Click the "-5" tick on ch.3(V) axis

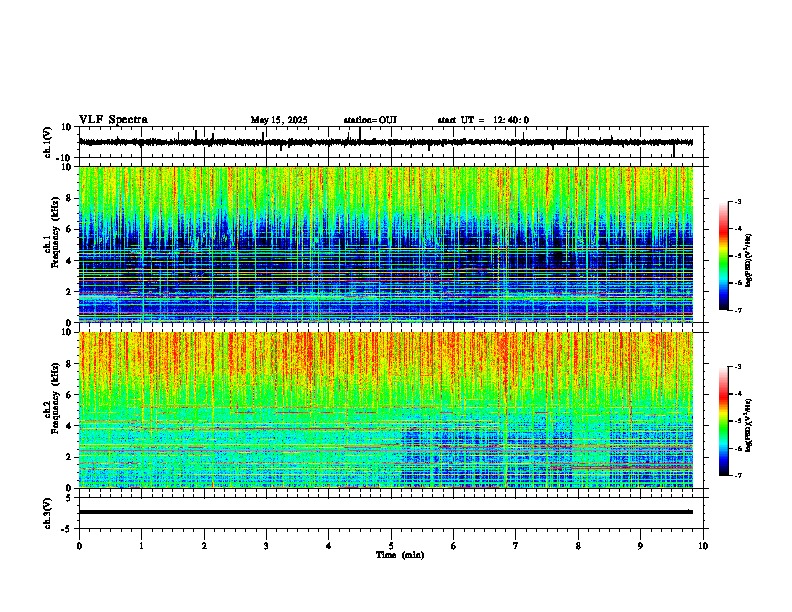point(67,529)
